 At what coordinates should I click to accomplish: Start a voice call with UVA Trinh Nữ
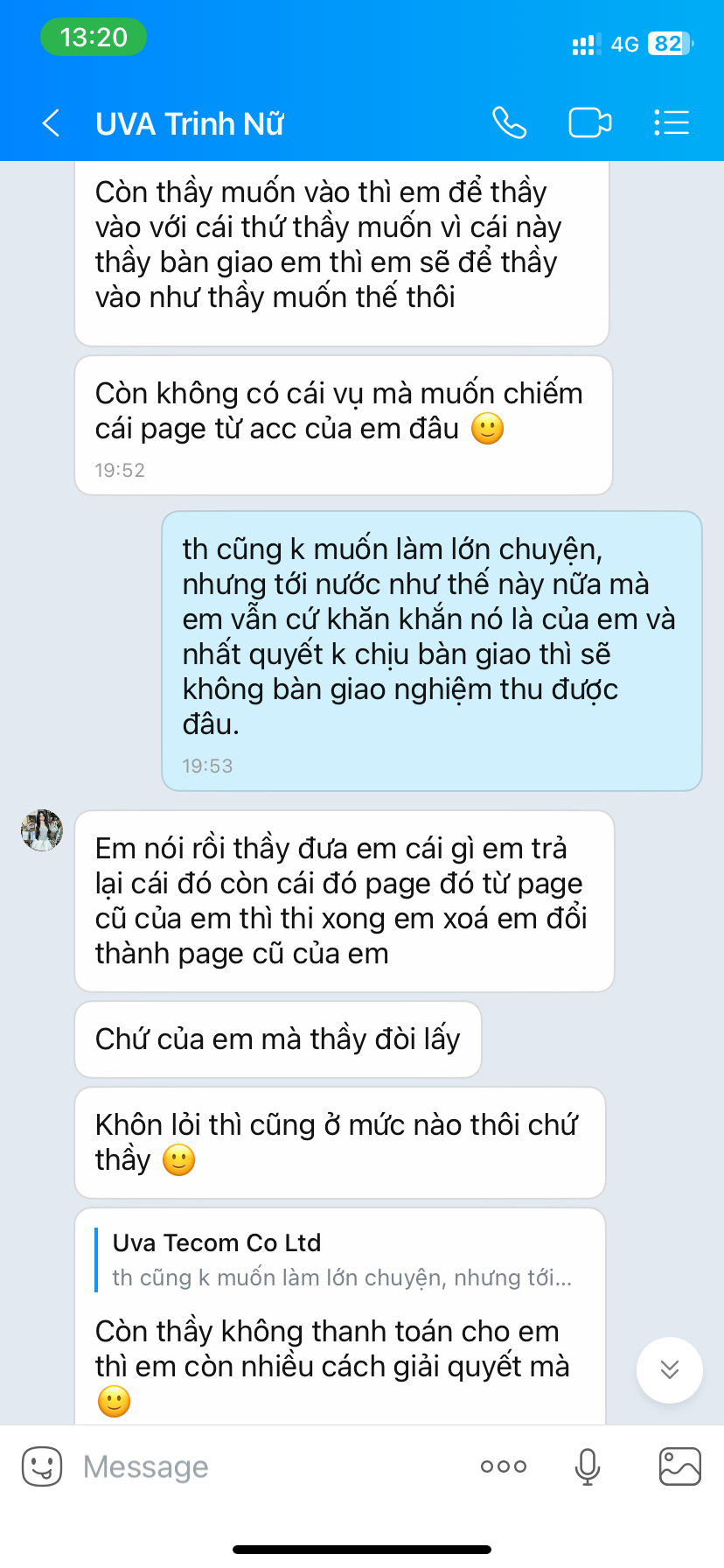(x=509, y=122)
